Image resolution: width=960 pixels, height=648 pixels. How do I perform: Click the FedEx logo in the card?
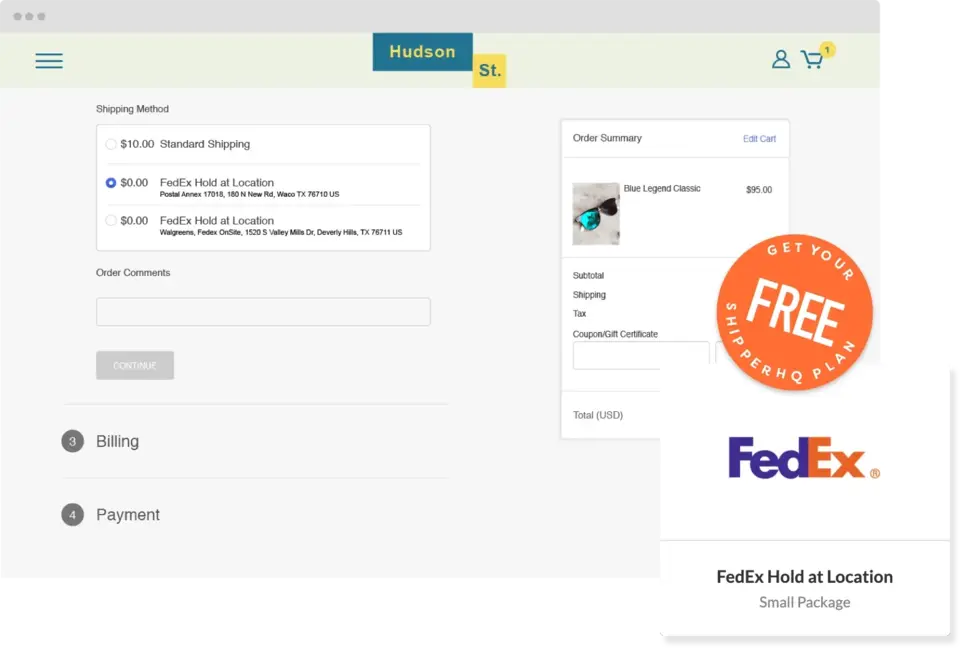click(804, 458)
